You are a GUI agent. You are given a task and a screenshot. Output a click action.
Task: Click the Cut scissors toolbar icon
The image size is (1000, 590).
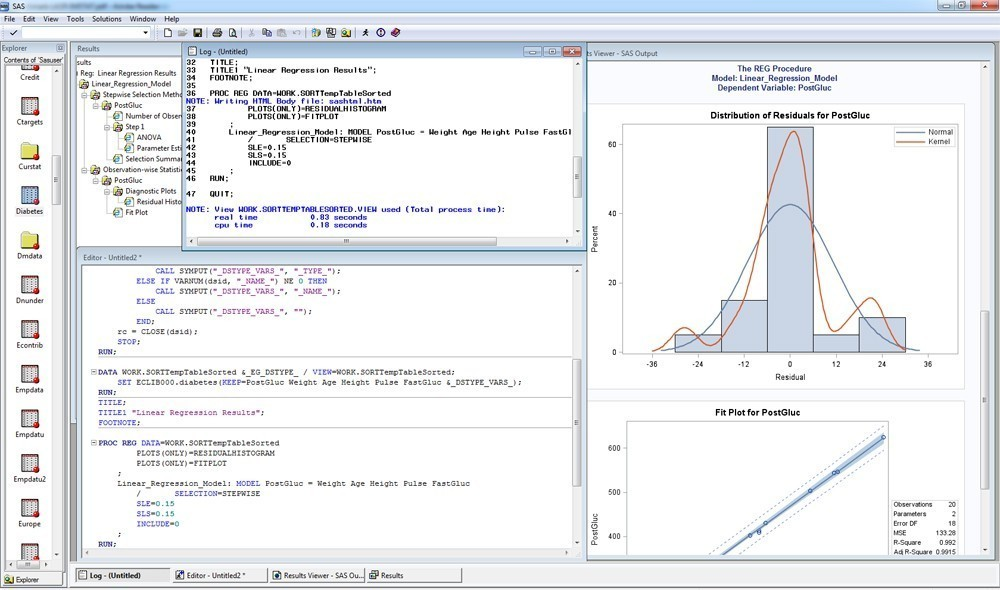point(251,33)
